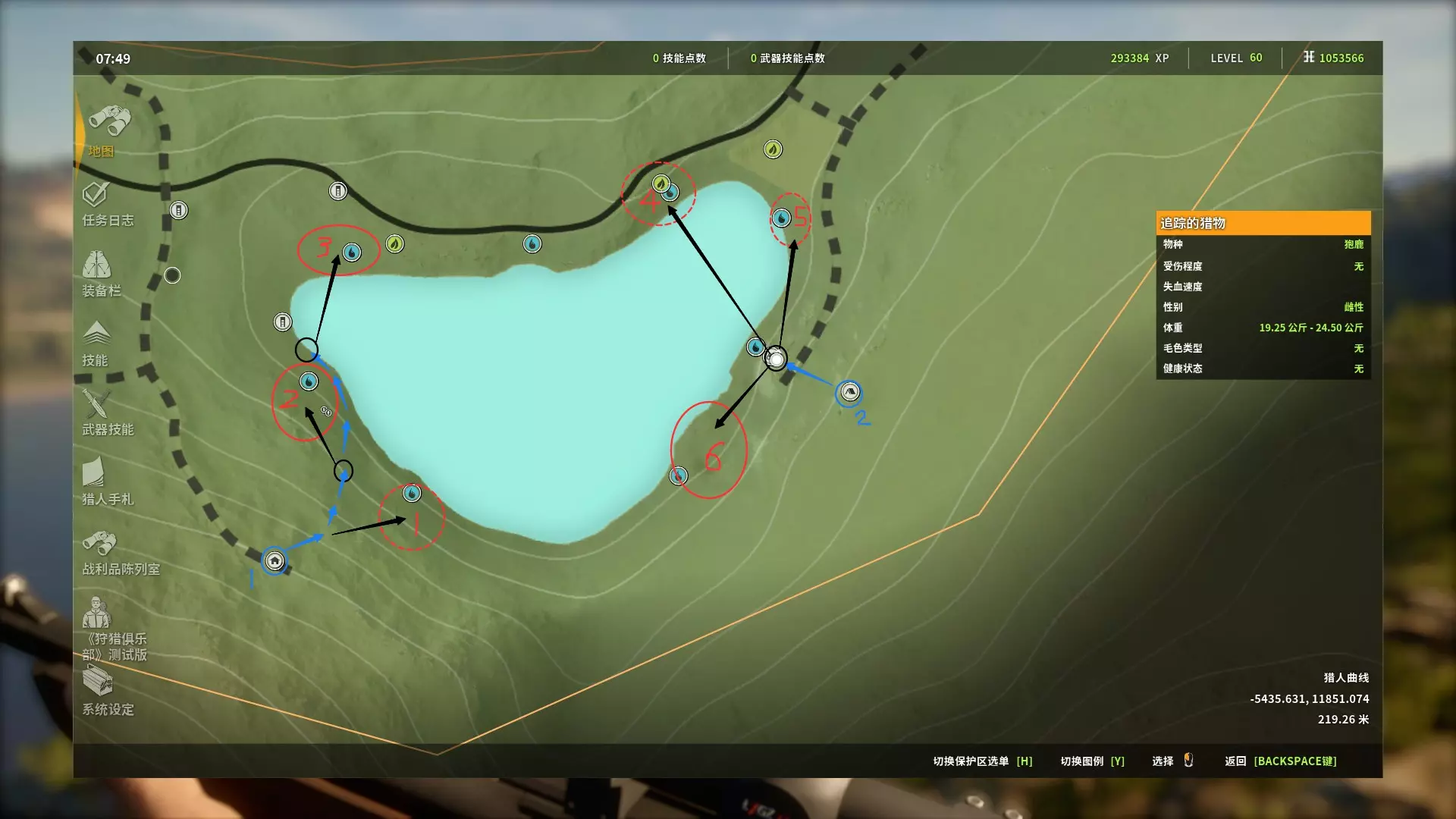The image size is (1456, 819).
Task: Click the water-drop marker in red circle 5
Action: point(781,218)
